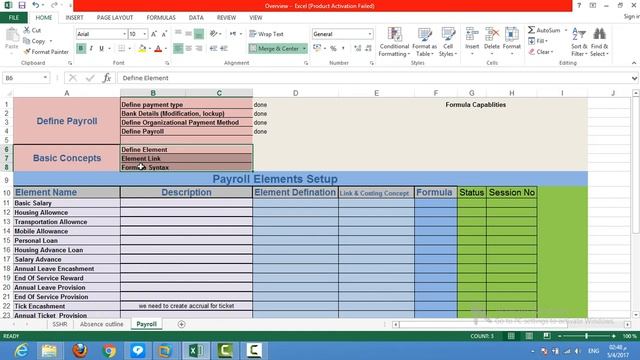
Task: Click the Orientation text angle icon
Action: point(213,34)
